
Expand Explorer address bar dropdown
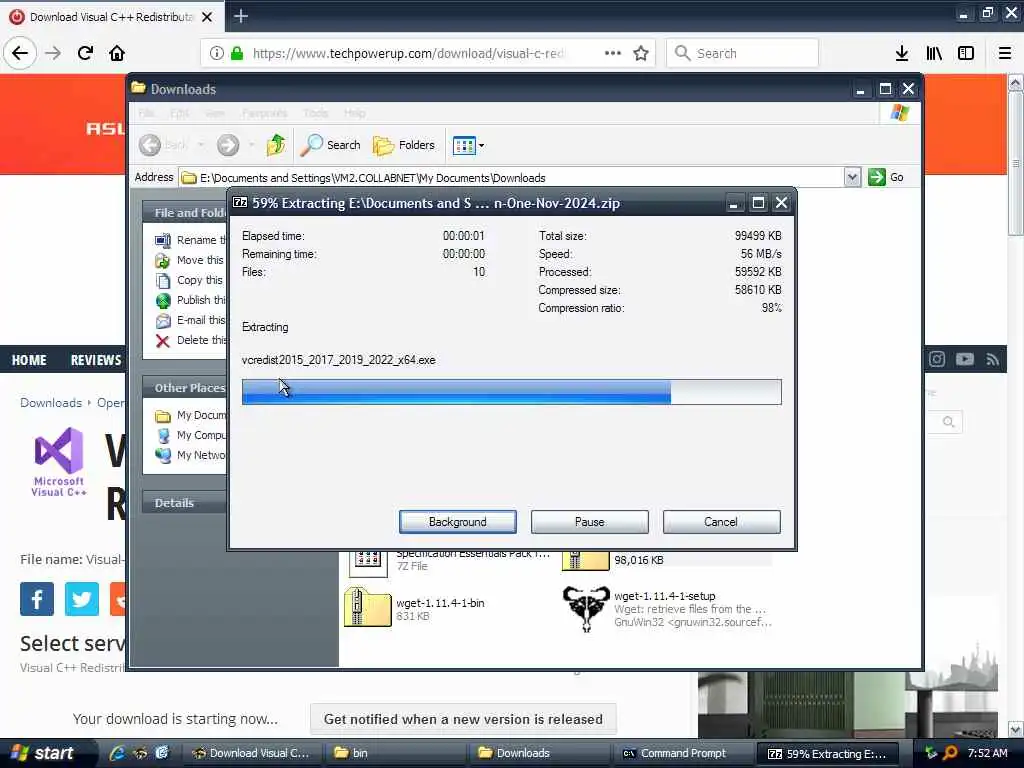852,177
